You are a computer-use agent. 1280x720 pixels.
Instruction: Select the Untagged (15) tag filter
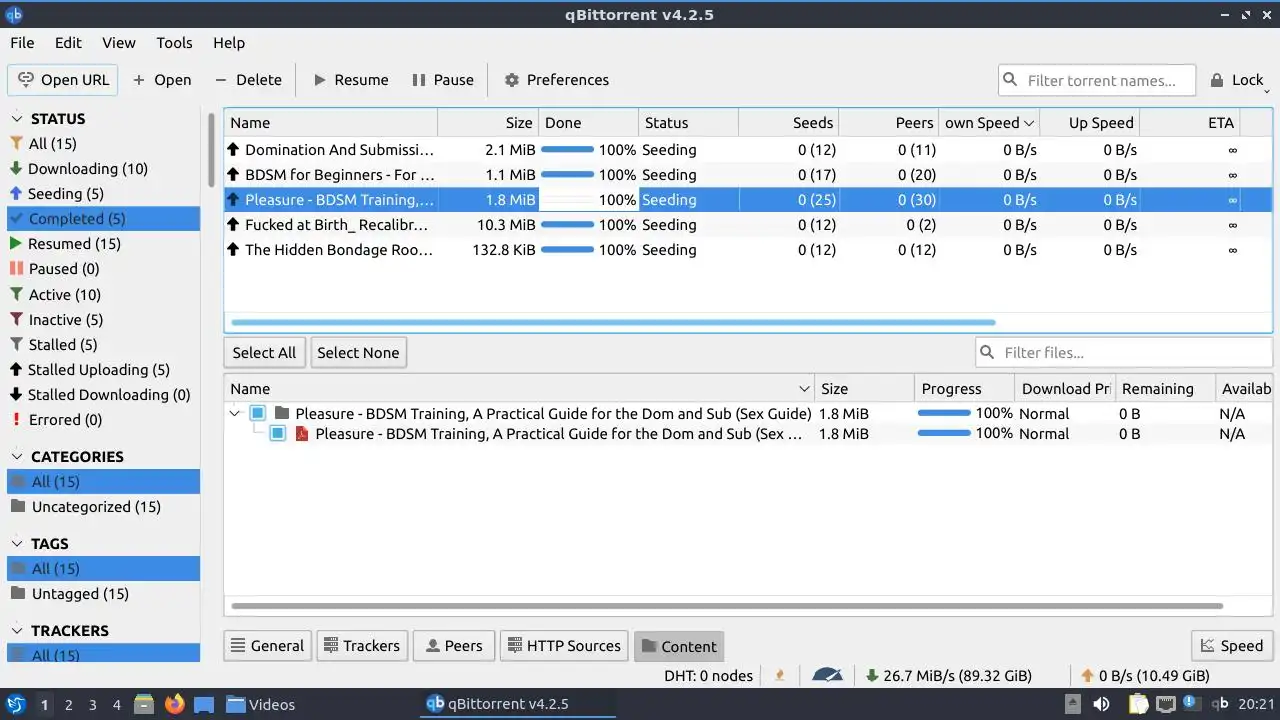(103, 594)
